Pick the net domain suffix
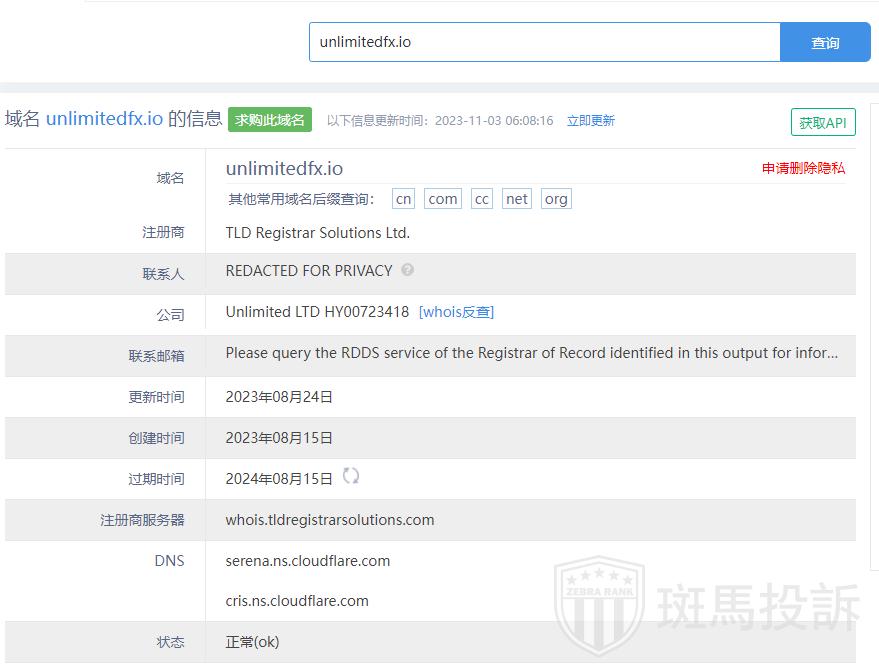 [x=516, y=199]
